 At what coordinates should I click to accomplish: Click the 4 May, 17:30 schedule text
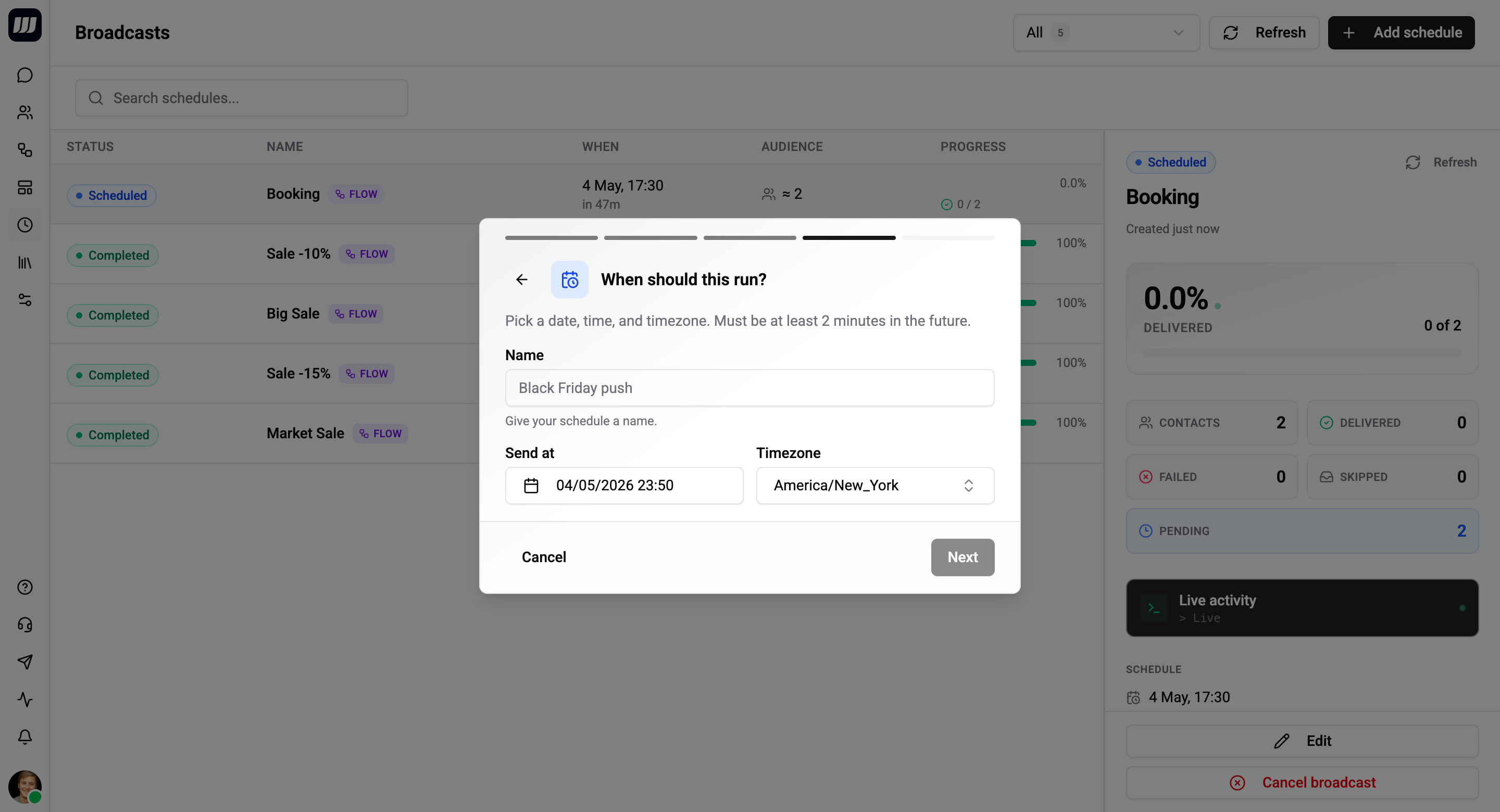click(x=1189, y=697)
